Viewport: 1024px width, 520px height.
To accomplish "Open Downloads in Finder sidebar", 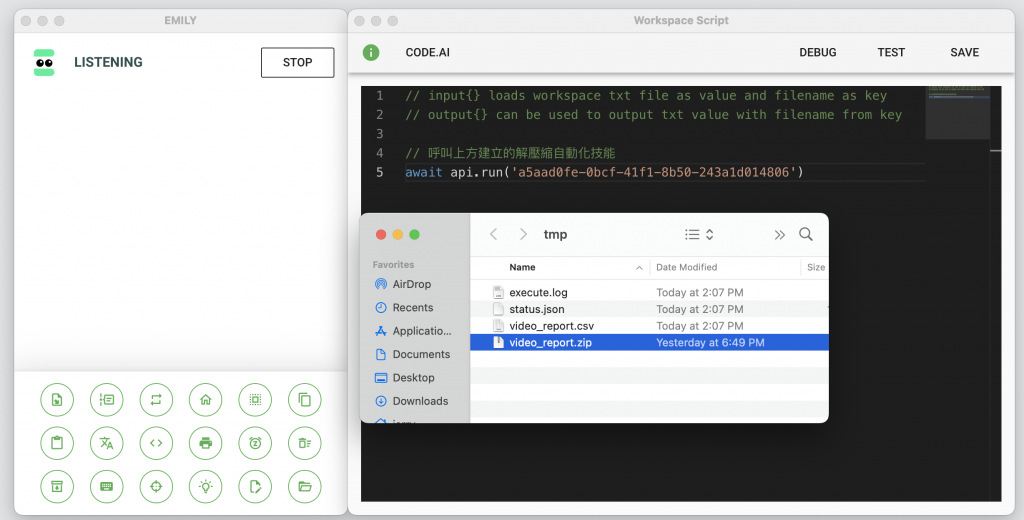I will pos(411,401).
